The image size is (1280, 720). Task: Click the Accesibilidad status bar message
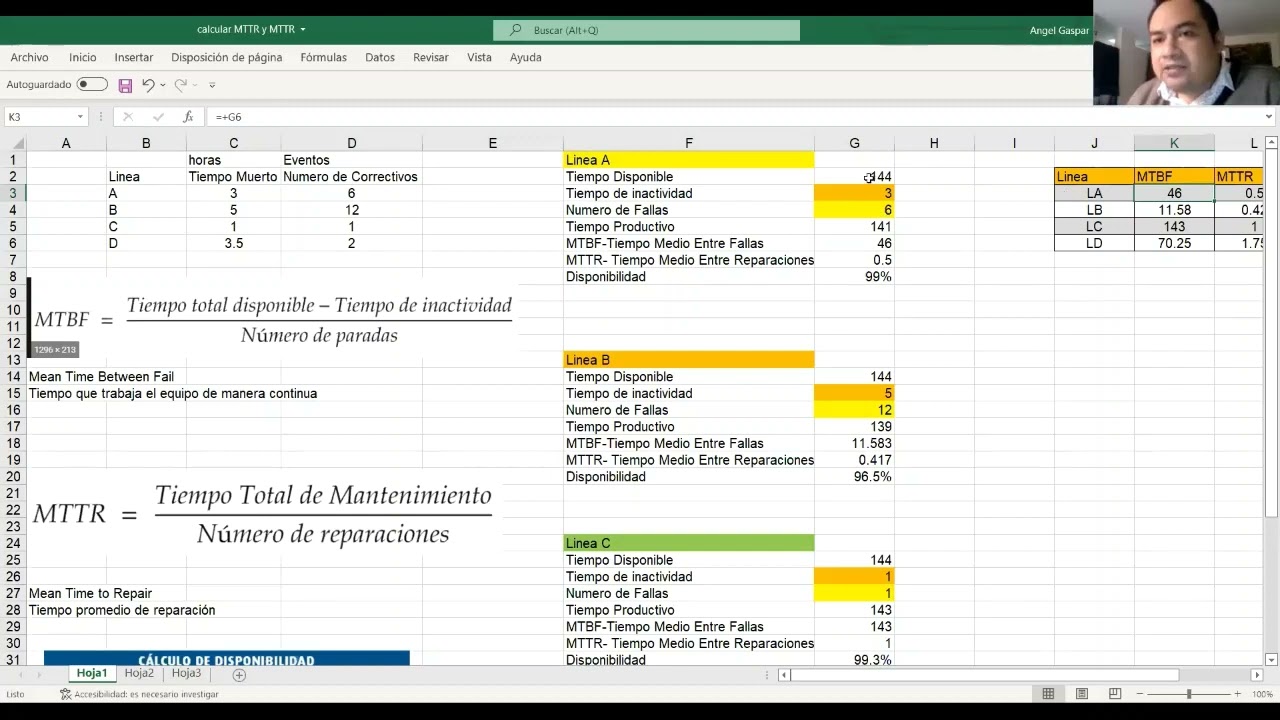coord(139,694)
